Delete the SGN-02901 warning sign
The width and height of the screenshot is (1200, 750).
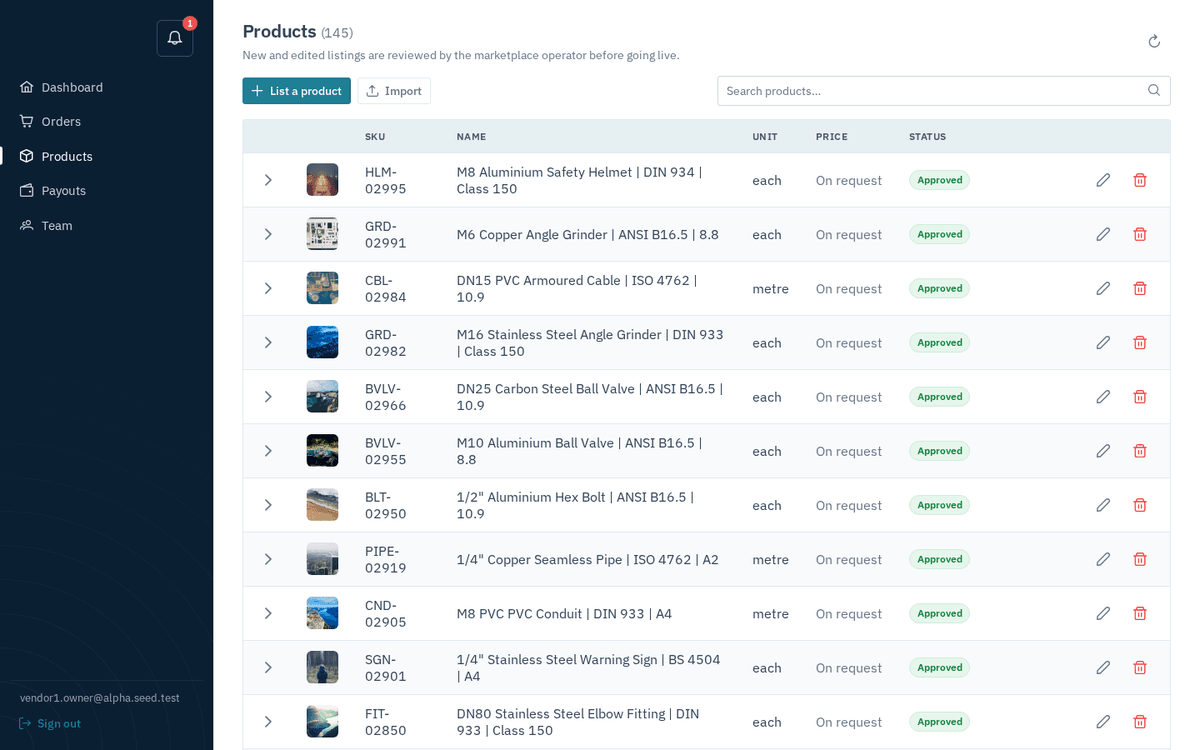pyautogui.click(x=1140, y=667)
